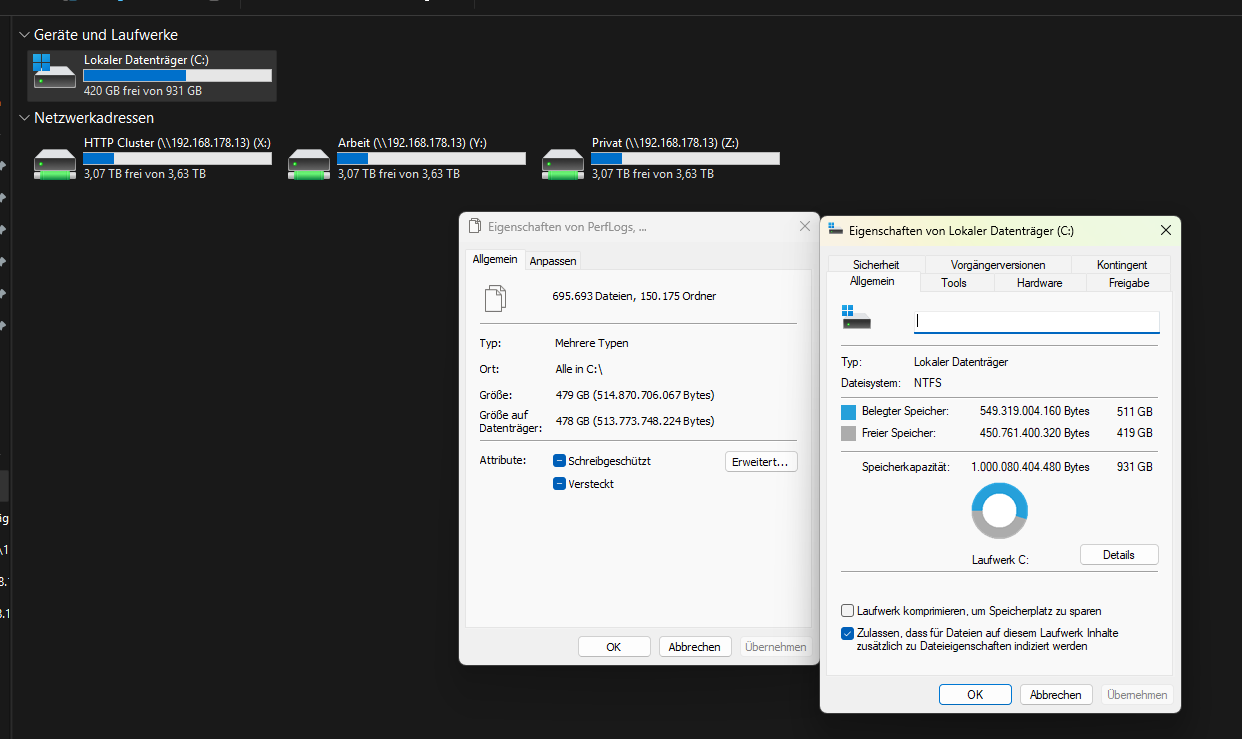Click the '511 GB' used space value

(x=1135, y=412)
